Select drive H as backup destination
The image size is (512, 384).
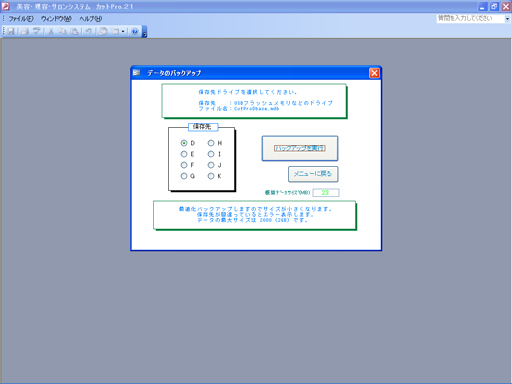coord(211,143)
